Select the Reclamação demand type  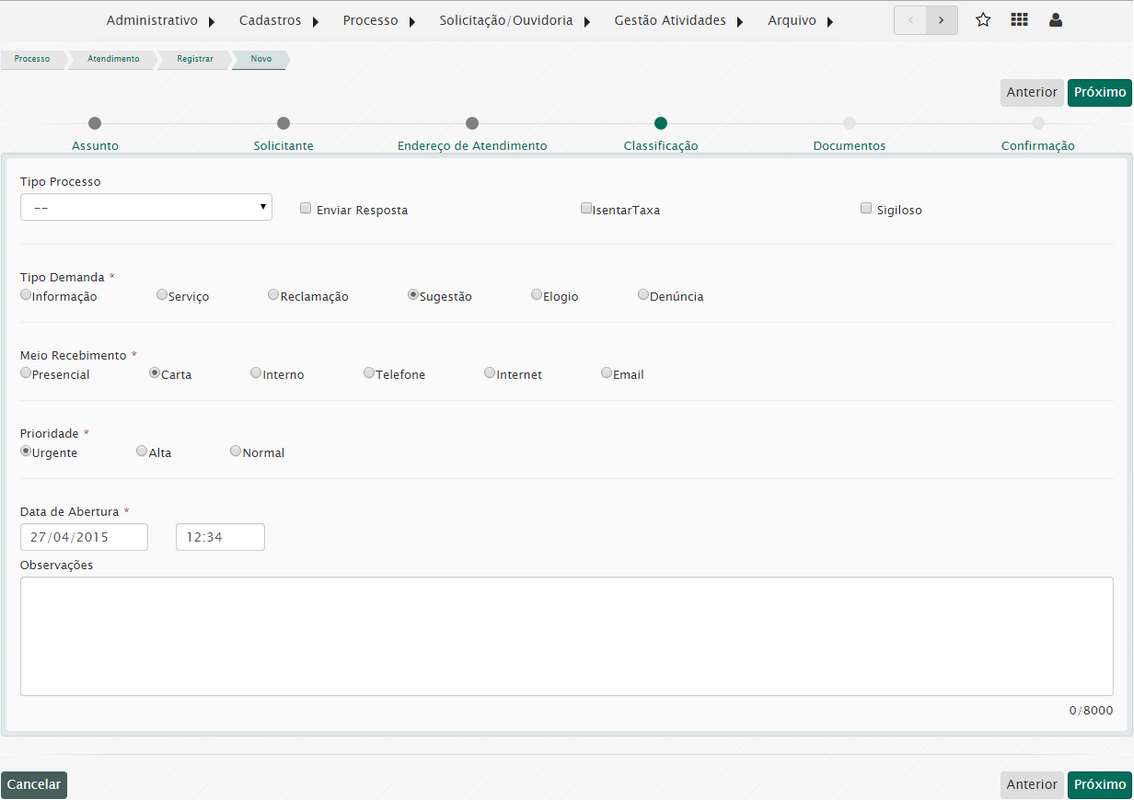273,295
